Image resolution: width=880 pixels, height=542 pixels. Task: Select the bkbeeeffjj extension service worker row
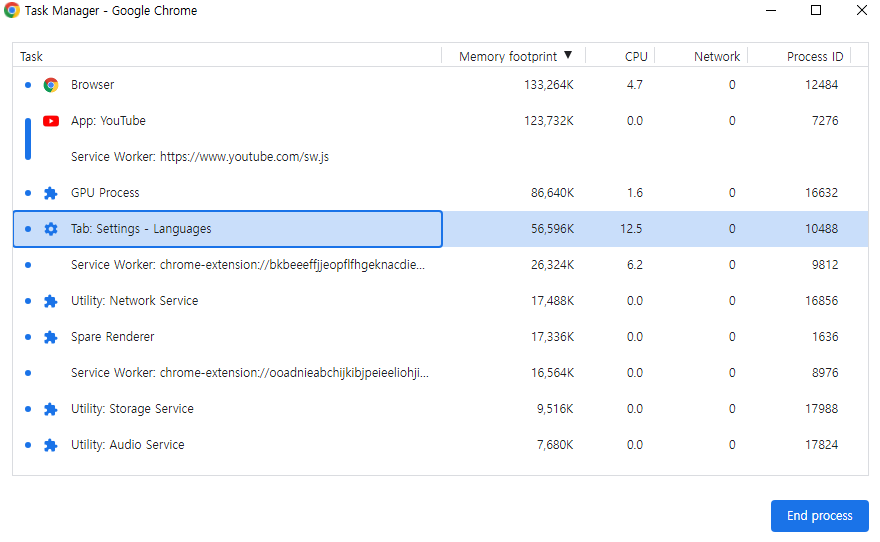[x=249, y=265]
